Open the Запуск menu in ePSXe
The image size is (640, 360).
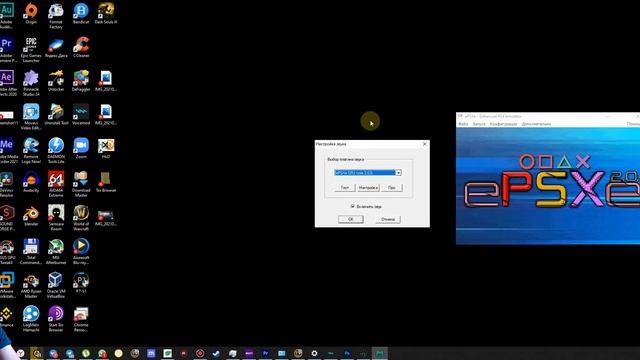click(479, 124)
